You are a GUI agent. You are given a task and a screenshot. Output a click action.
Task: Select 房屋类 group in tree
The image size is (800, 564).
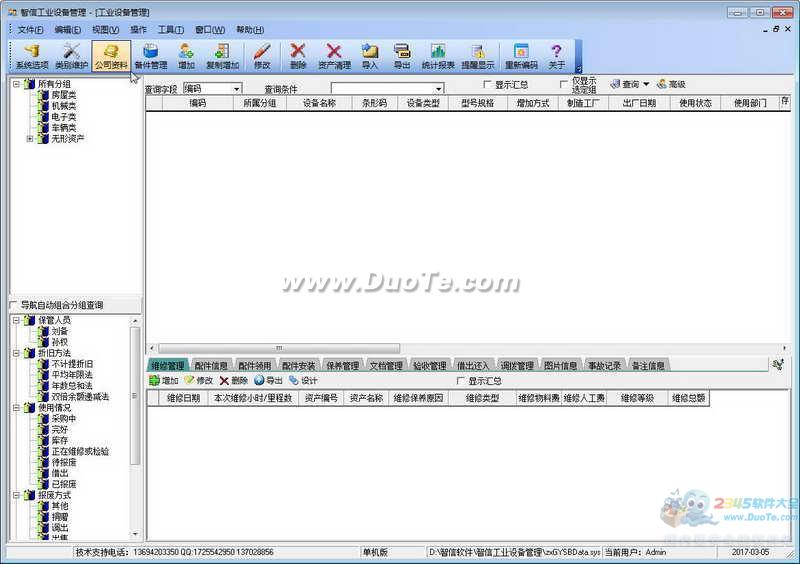pos(64,95)
